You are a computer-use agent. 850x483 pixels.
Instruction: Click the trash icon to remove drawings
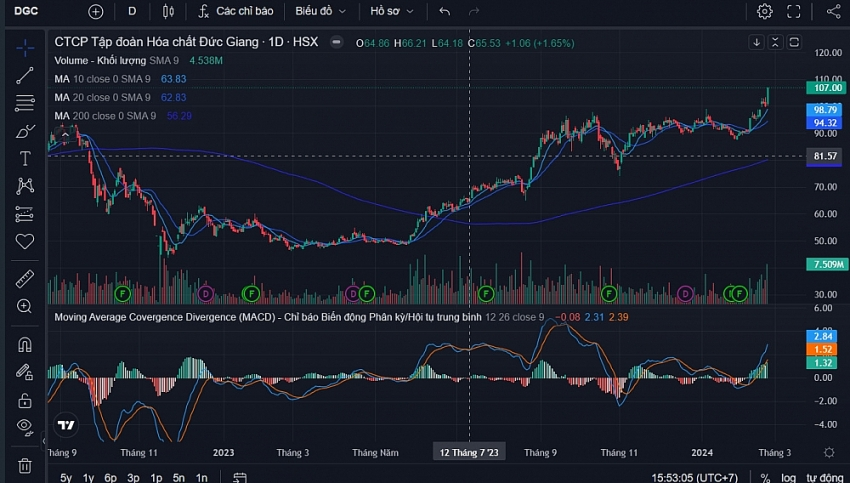[x=25, y=465]
